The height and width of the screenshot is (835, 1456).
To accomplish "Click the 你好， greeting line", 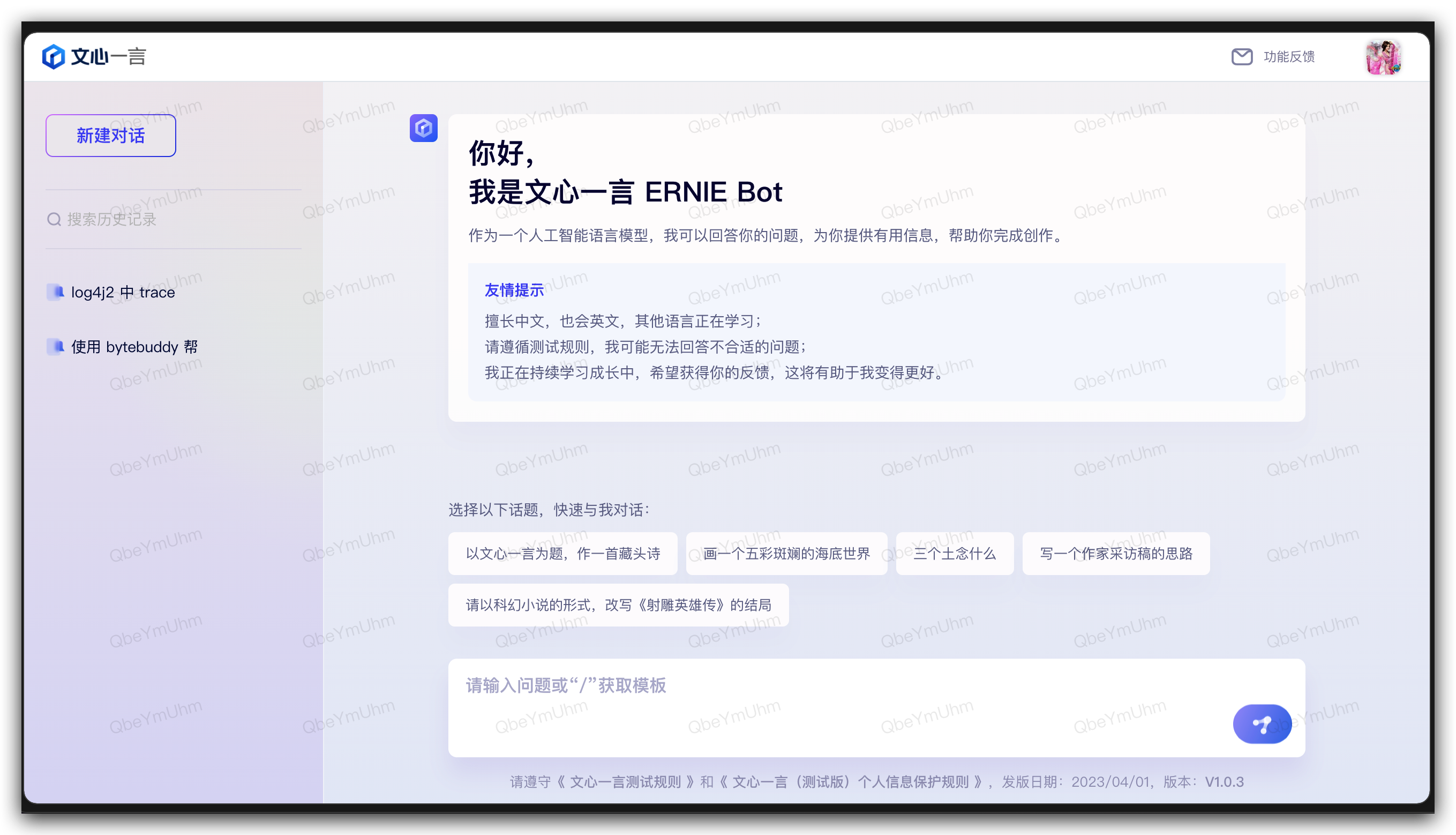I will (502, 153).
